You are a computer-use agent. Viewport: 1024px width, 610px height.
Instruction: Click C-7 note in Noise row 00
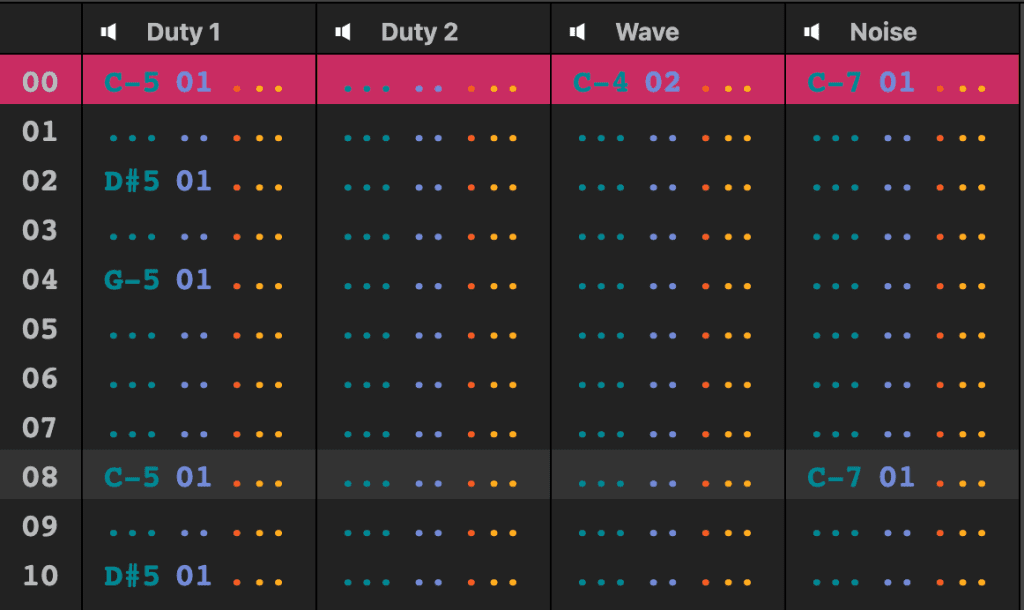(x=834, y=82)
